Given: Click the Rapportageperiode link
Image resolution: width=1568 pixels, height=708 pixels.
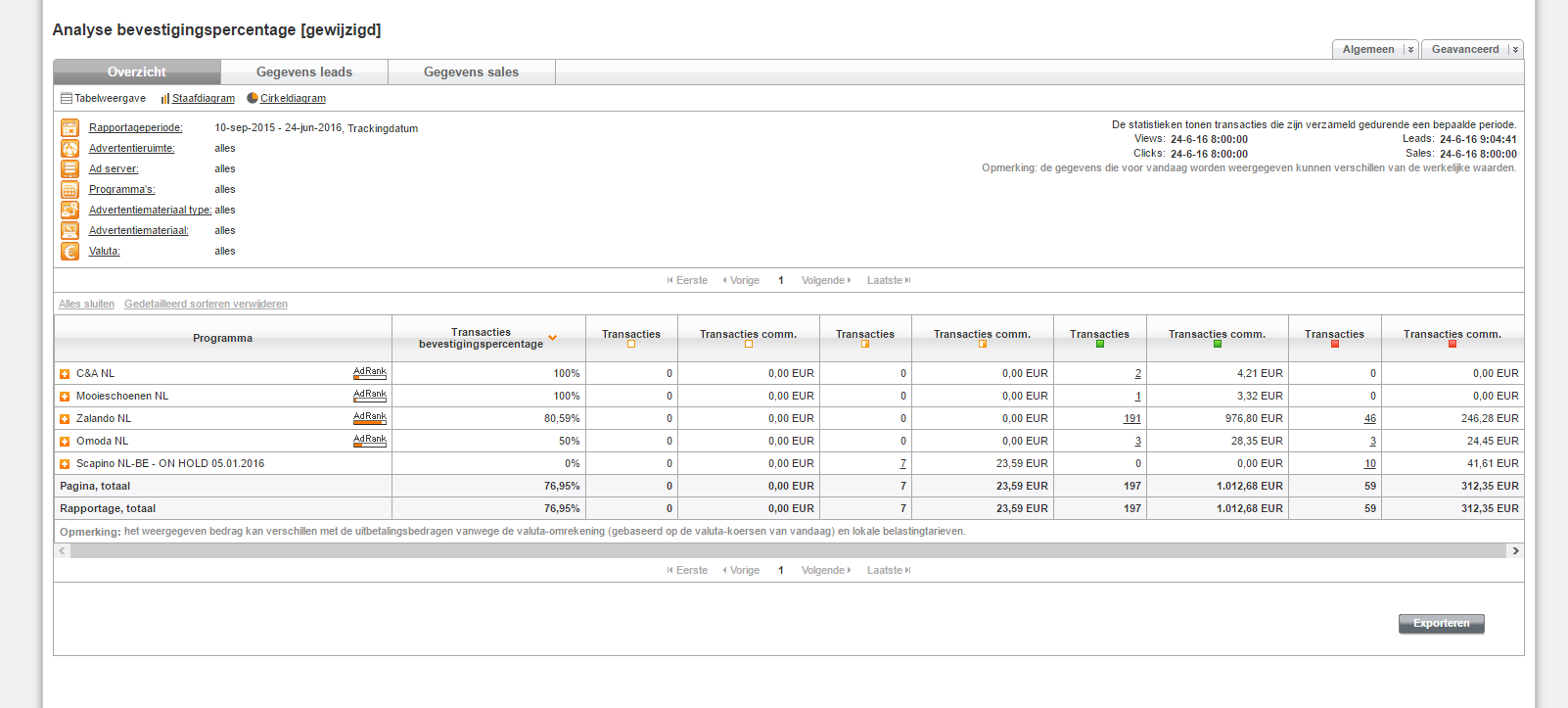Looking at the screenshot, I should click(x=136, y=128).
